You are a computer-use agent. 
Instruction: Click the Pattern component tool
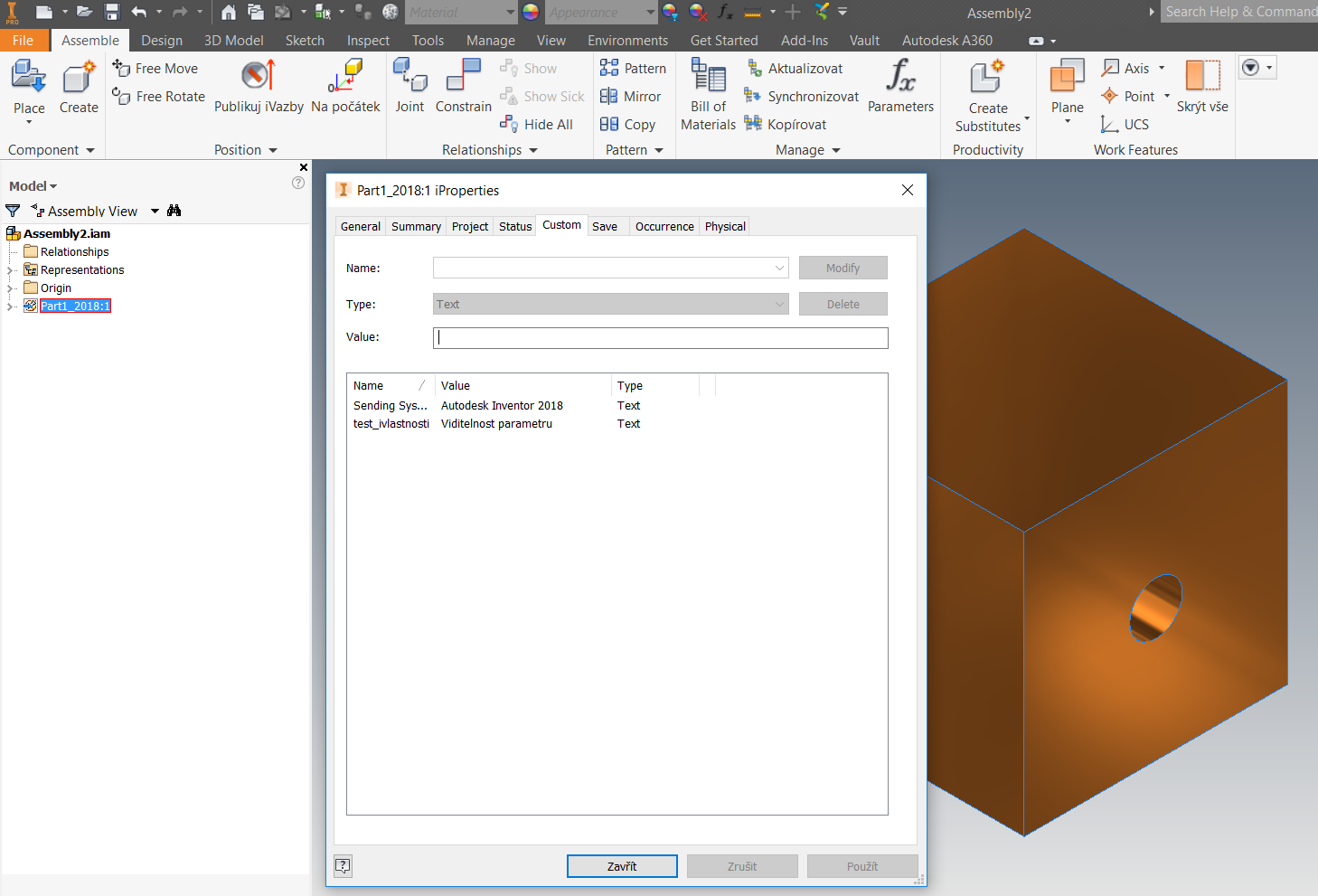click(x=633, y=68)
